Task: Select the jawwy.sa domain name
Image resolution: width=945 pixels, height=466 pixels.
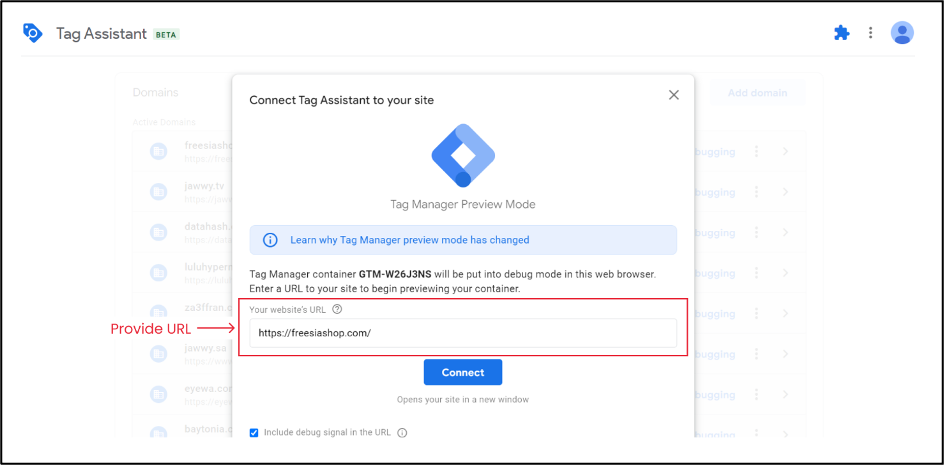Action: tap(205, 348)
